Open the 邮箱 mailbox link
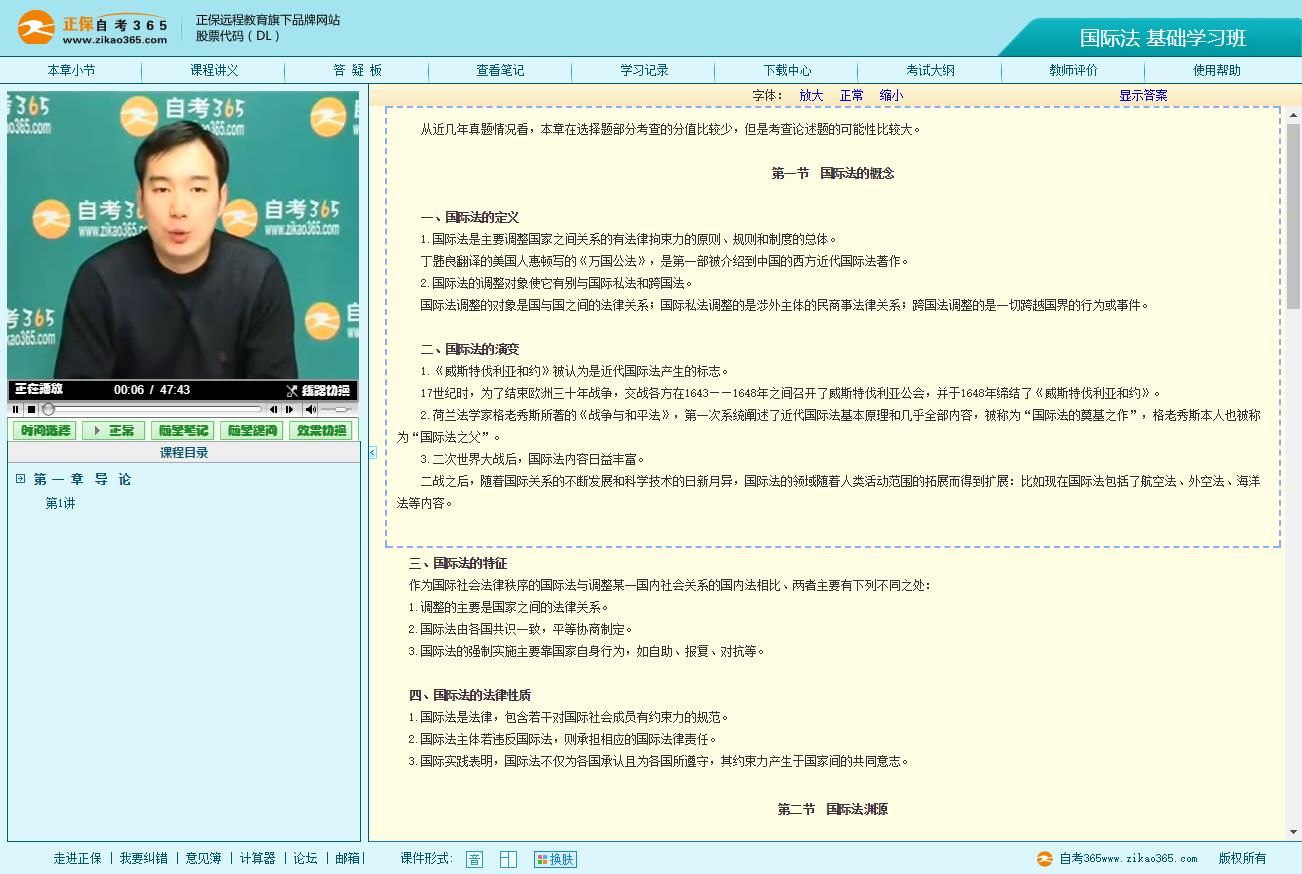 tap(347, 858)
